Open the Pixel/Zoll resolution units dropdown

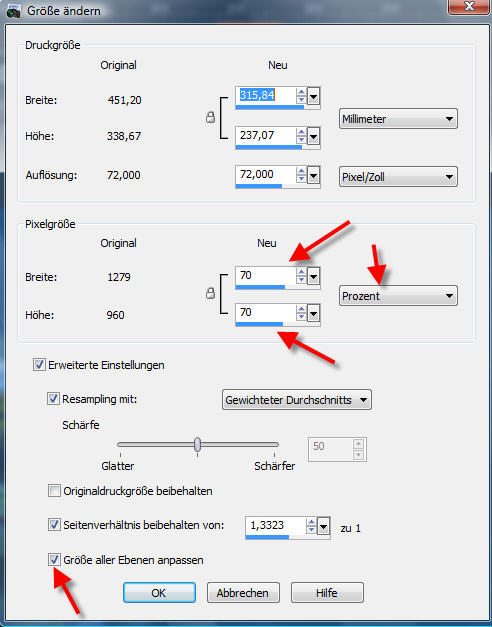398,177
